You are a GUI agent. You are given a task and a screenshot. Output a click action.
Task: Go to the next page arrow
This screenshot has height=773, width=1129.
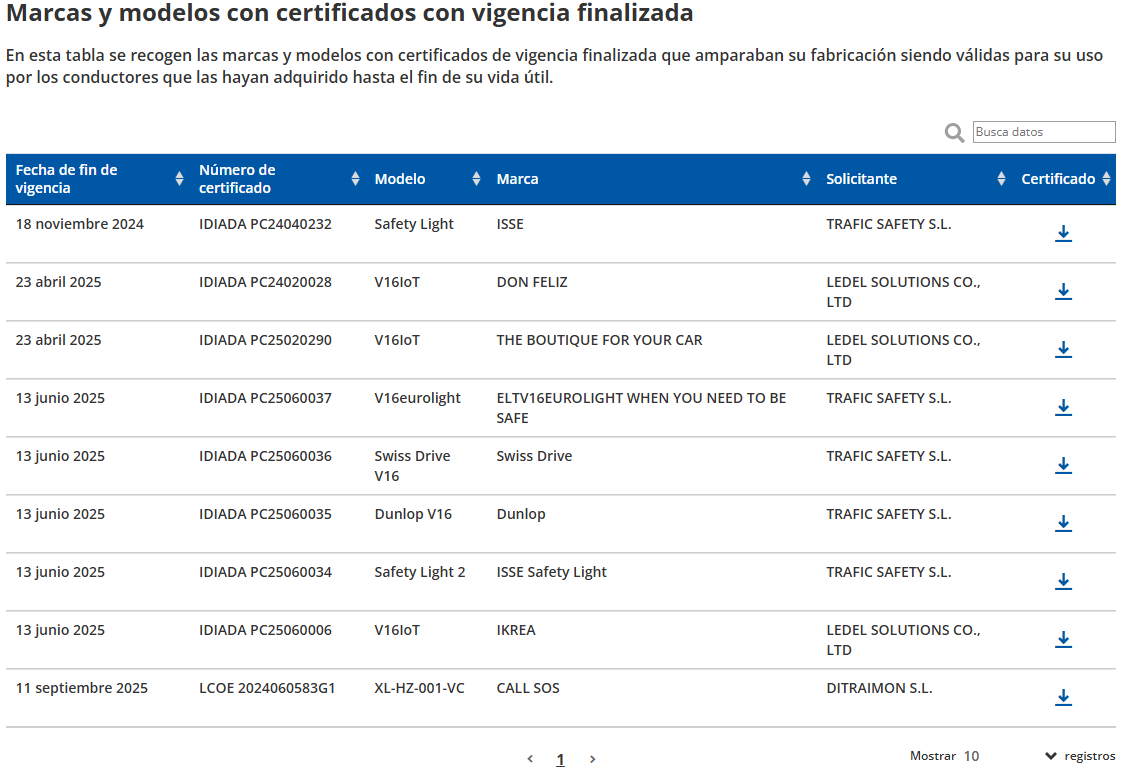coord(592,759)
